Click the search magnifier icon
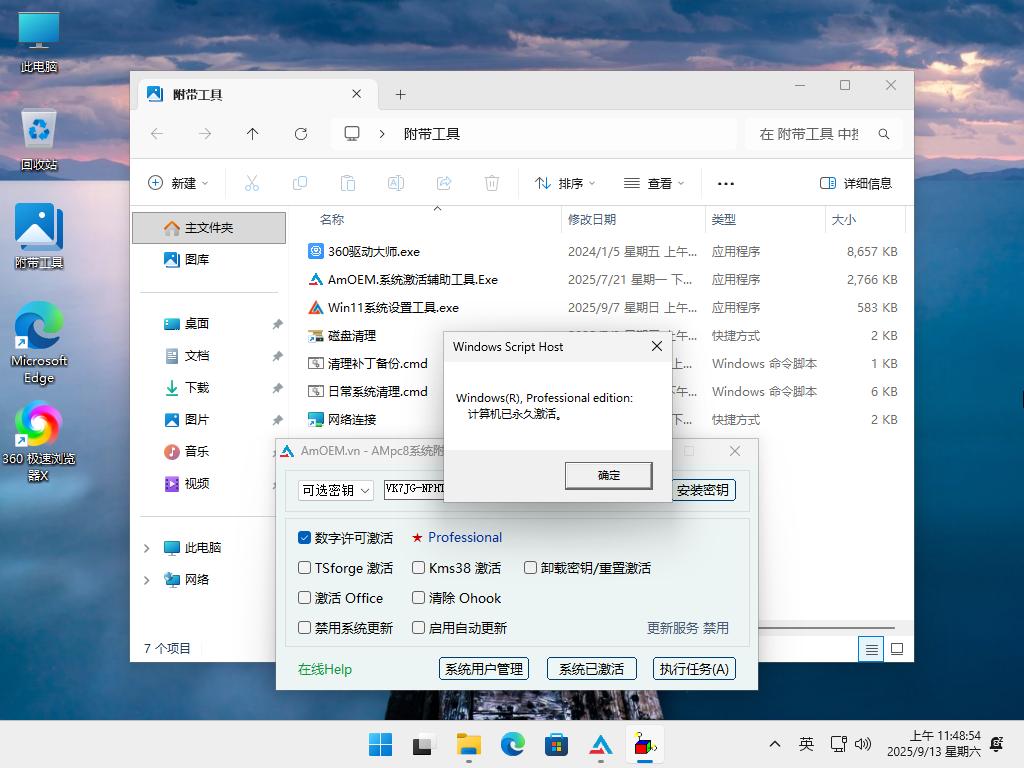This screenshot has width=1024, height=768. click(884, 134)
